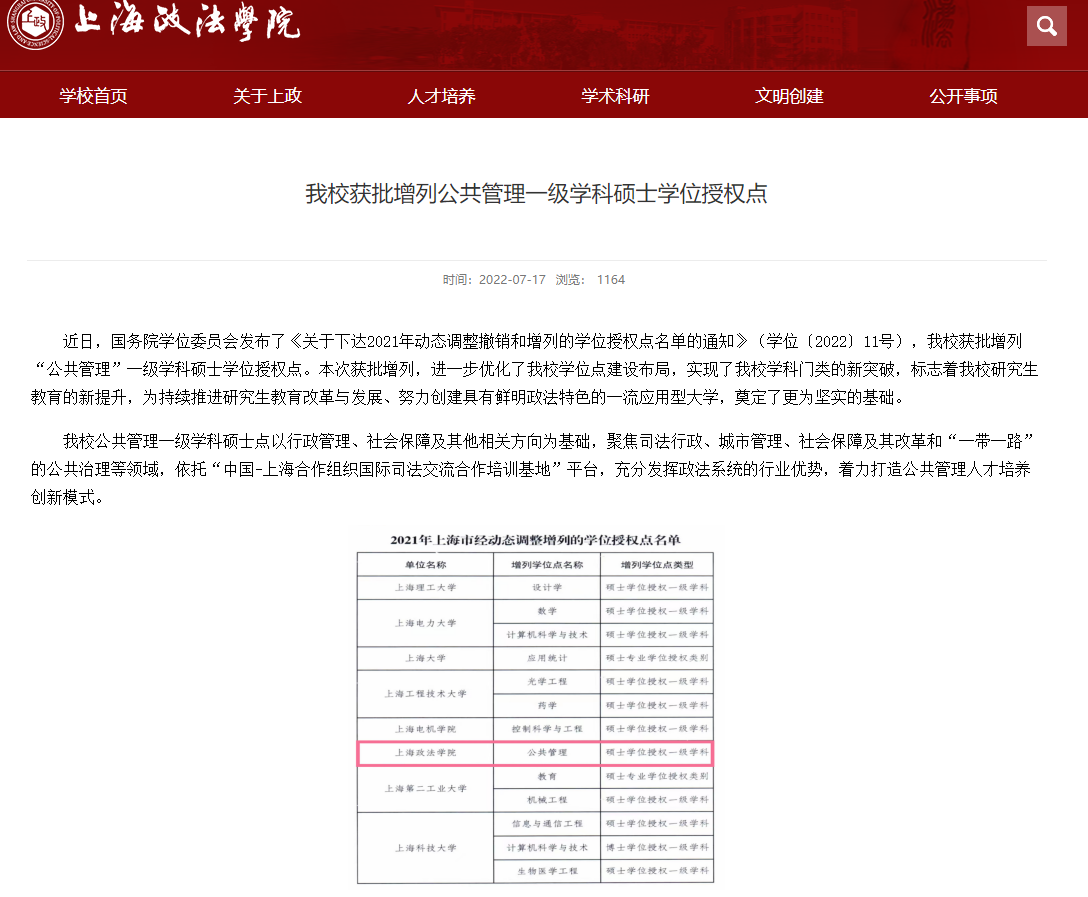Click the highlighted 上海政法学院 table cell
Viewport: 1088px width, 897px height.
425,753
